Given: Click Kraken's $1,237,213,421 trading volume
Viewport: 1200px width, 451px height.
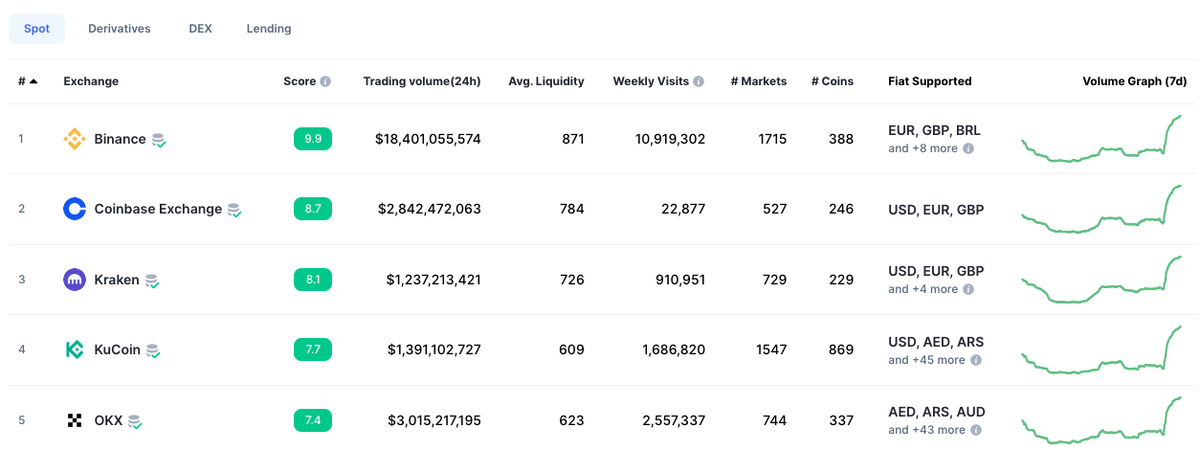Looking at the screenshot, I should (434, 280).
